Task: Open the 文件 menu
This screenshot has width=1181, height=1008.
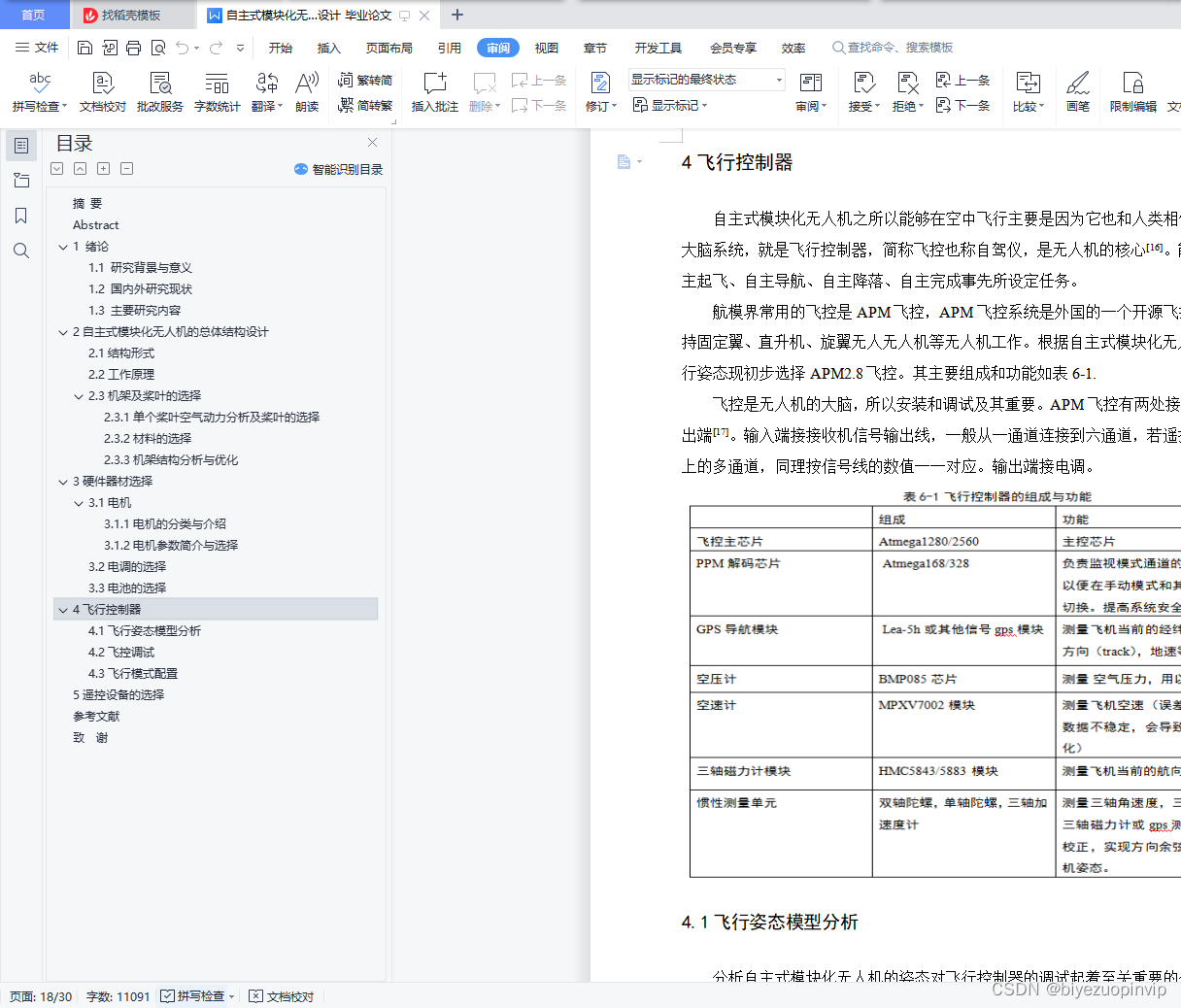Action: click(x=37, y=48)
